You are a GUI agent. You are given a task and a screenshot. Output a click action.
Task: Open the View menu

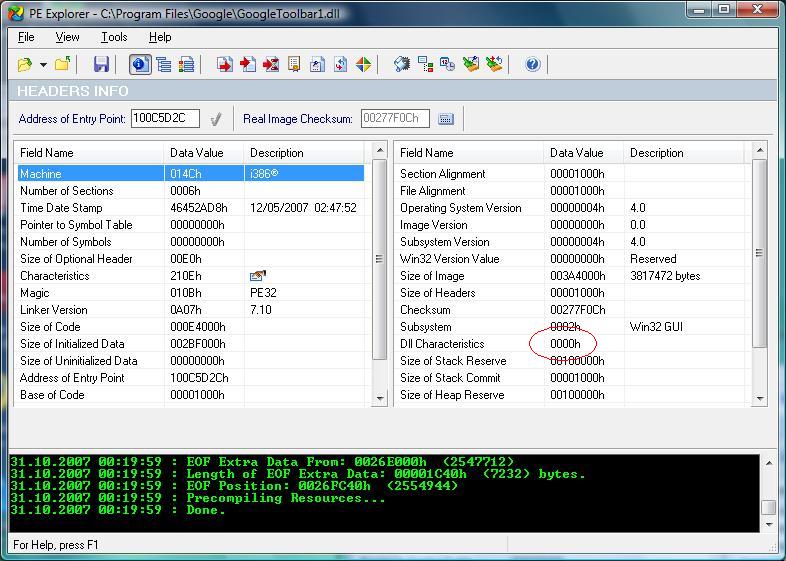tap(67, 37)
